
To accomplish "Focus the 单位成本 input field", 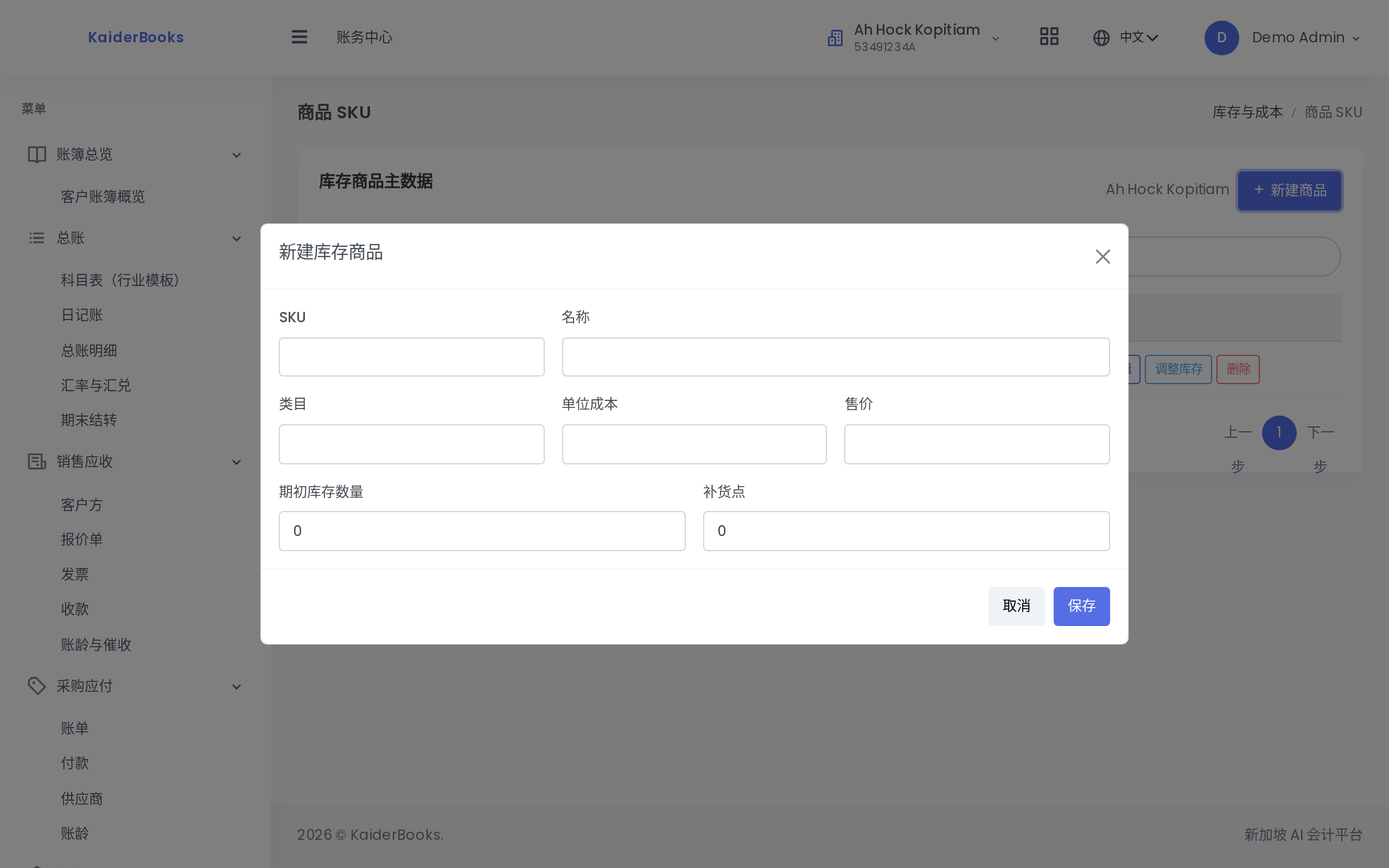I will coord(694,444).
